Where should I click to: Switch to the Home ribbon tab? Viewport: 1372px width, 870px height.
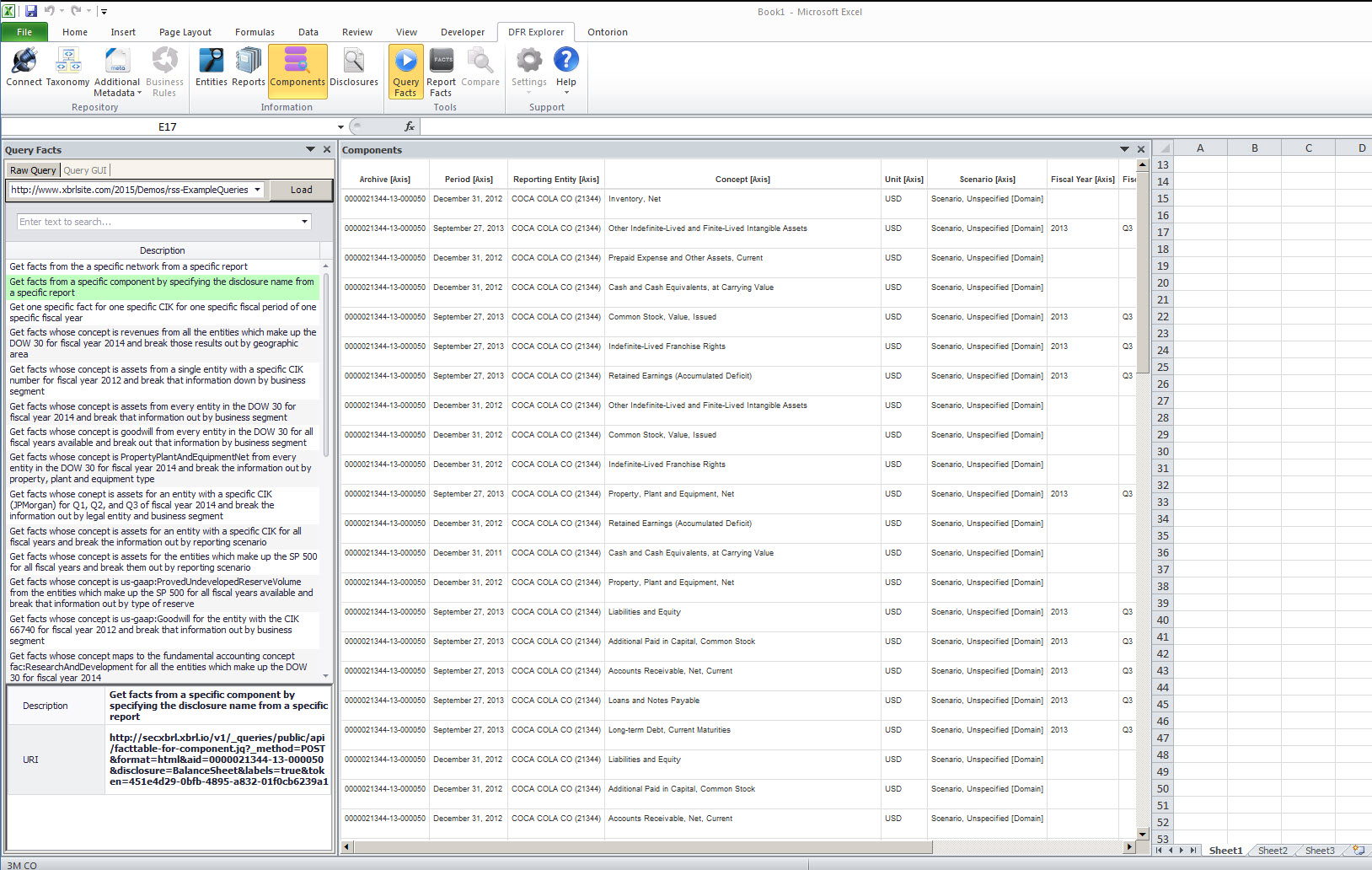point(75,32)
